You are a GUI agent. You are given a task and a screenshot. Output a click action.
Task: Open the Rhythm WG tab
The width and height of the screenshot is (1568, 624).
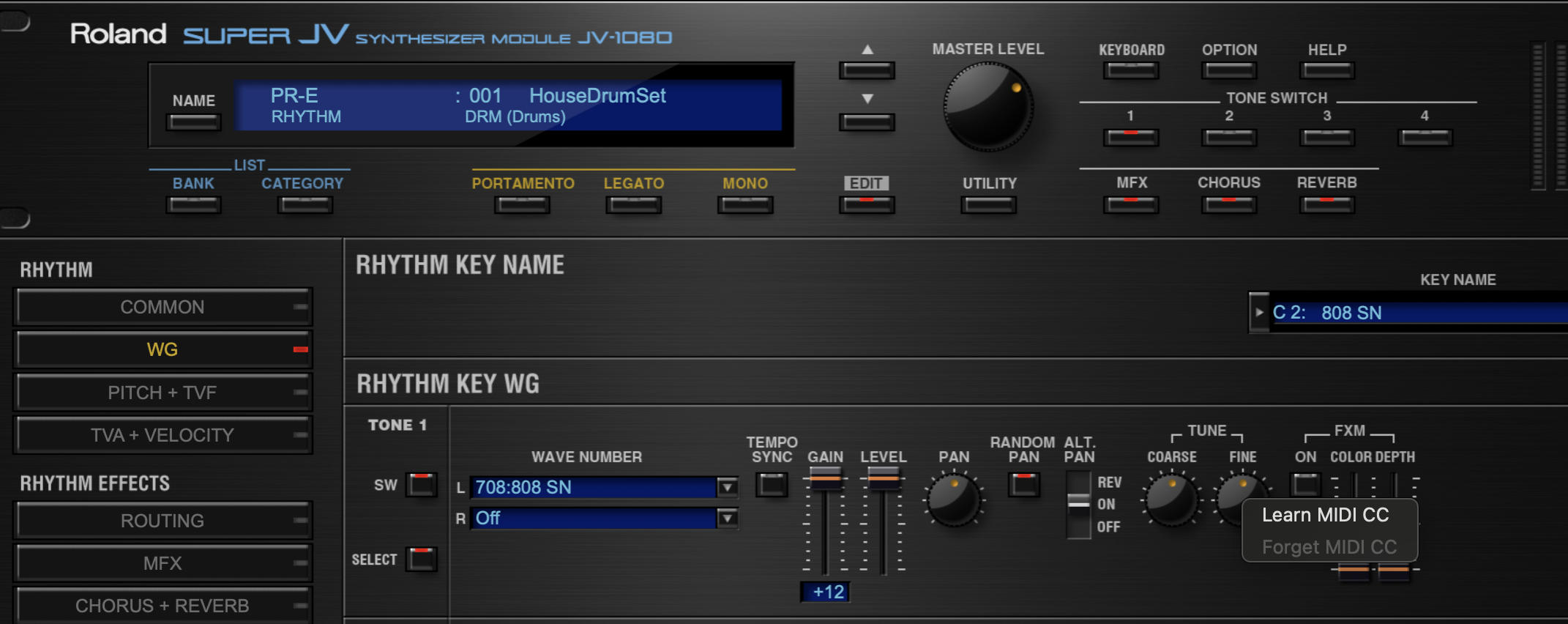163,349
